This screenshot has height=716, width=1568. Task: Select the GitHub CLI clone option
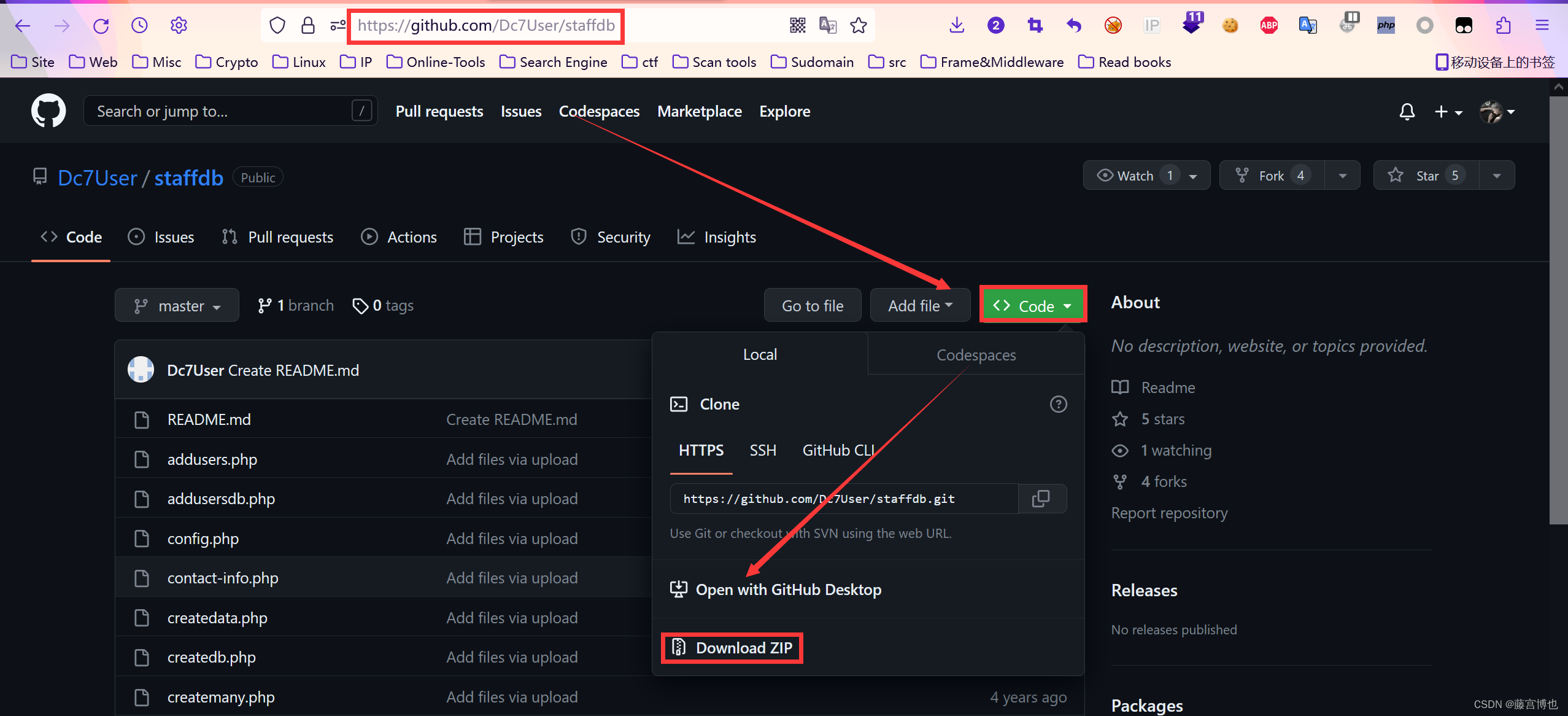pyautogui.click(x=838, y=450)
